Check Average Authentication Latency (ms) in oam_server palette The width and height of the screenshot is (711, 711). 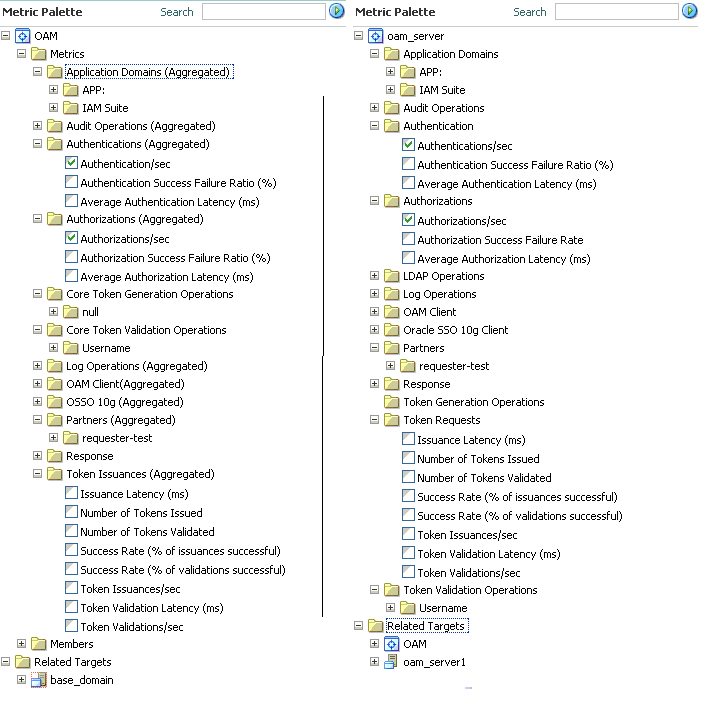tap(408, 183)
